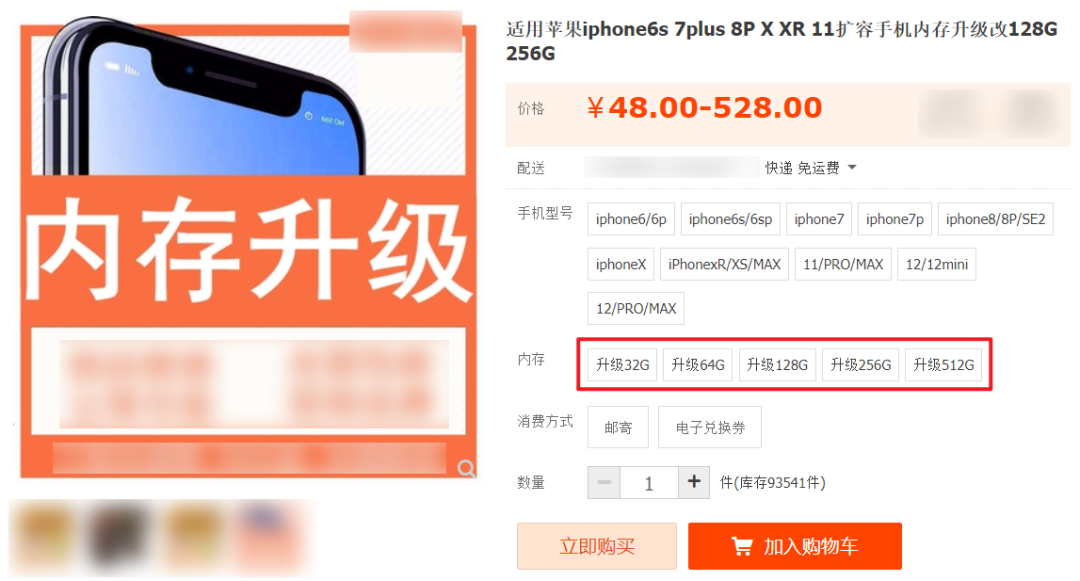
Task: Click the shopping cart icon
Action: 742,547
